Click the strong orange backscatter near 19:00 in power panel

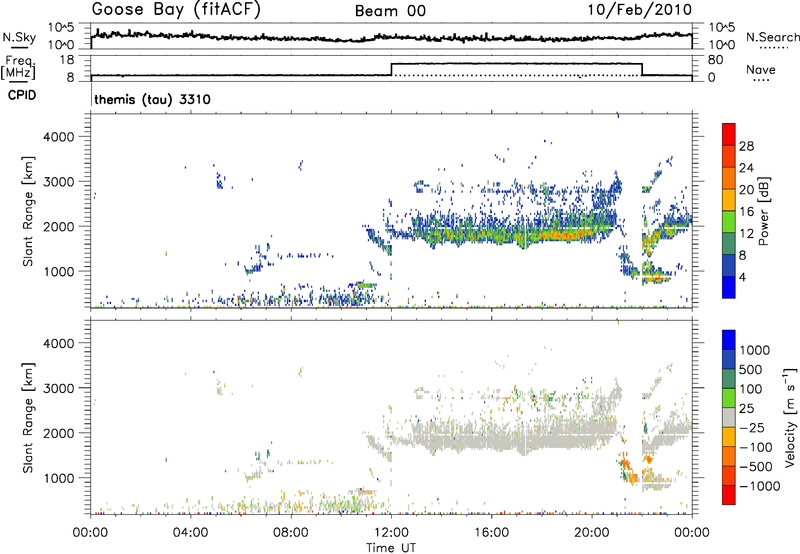(564, 235)
